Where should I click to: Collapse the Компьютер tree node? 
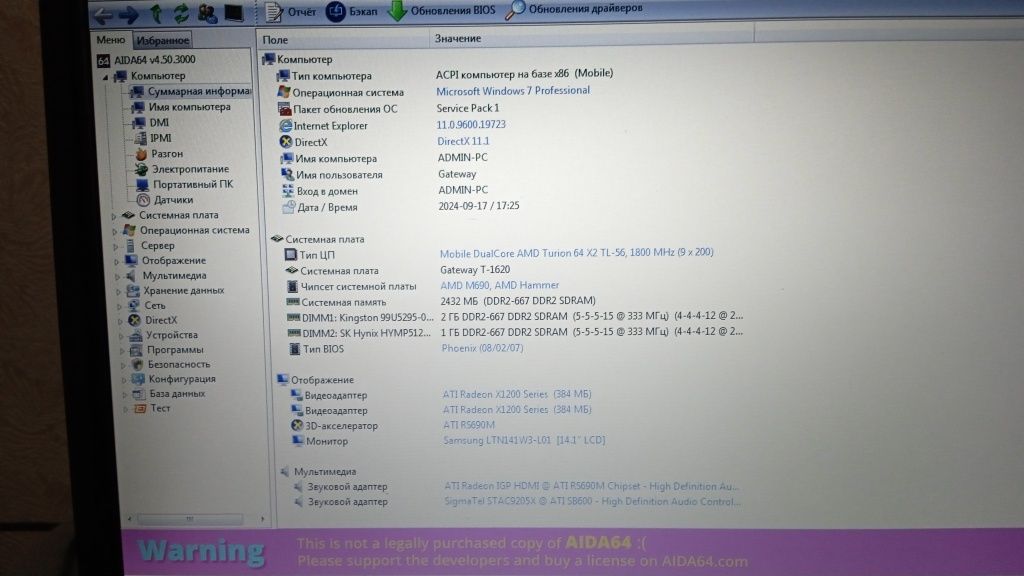point(105,77)
